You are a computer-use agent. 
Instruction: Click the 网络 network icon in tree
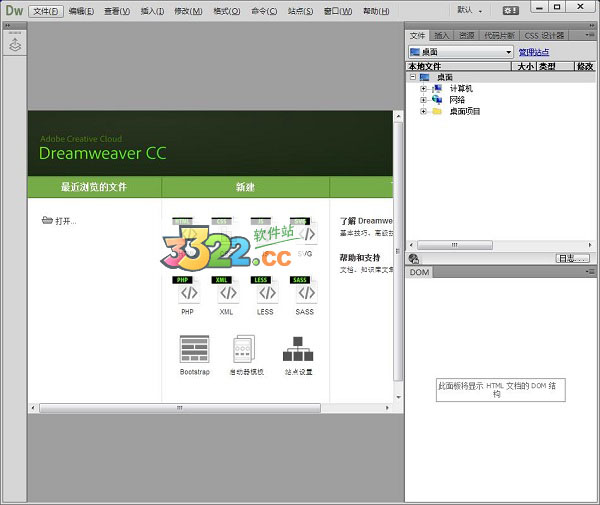click(437, 99)
